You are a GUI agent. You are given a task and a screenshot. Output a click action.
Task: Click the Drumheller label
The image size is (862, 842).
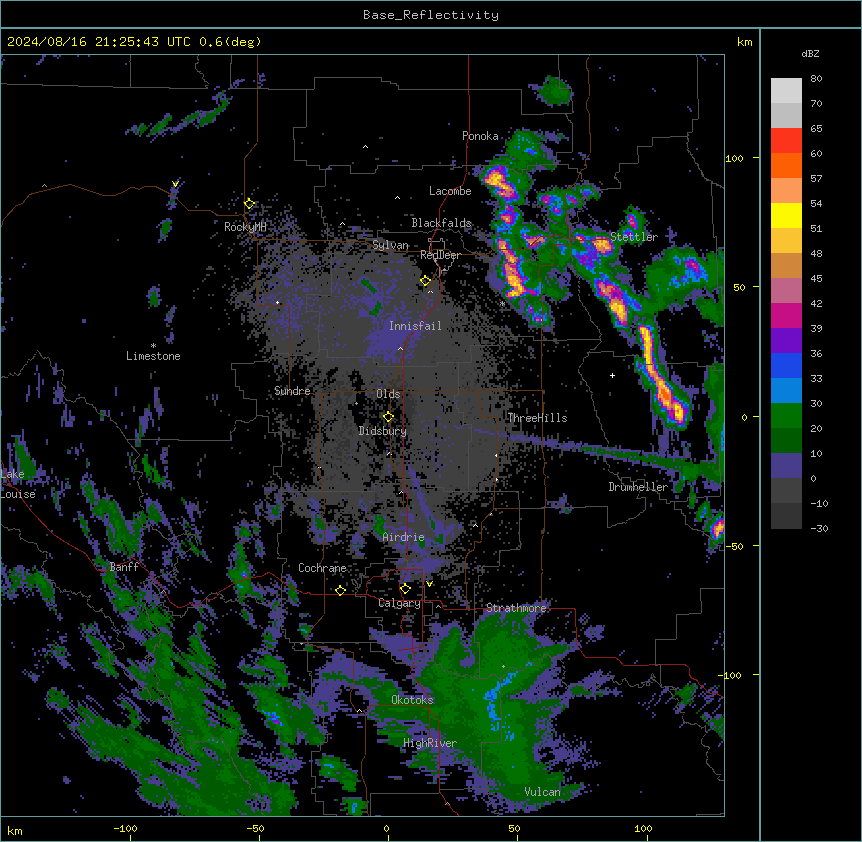tap(638, 487)
